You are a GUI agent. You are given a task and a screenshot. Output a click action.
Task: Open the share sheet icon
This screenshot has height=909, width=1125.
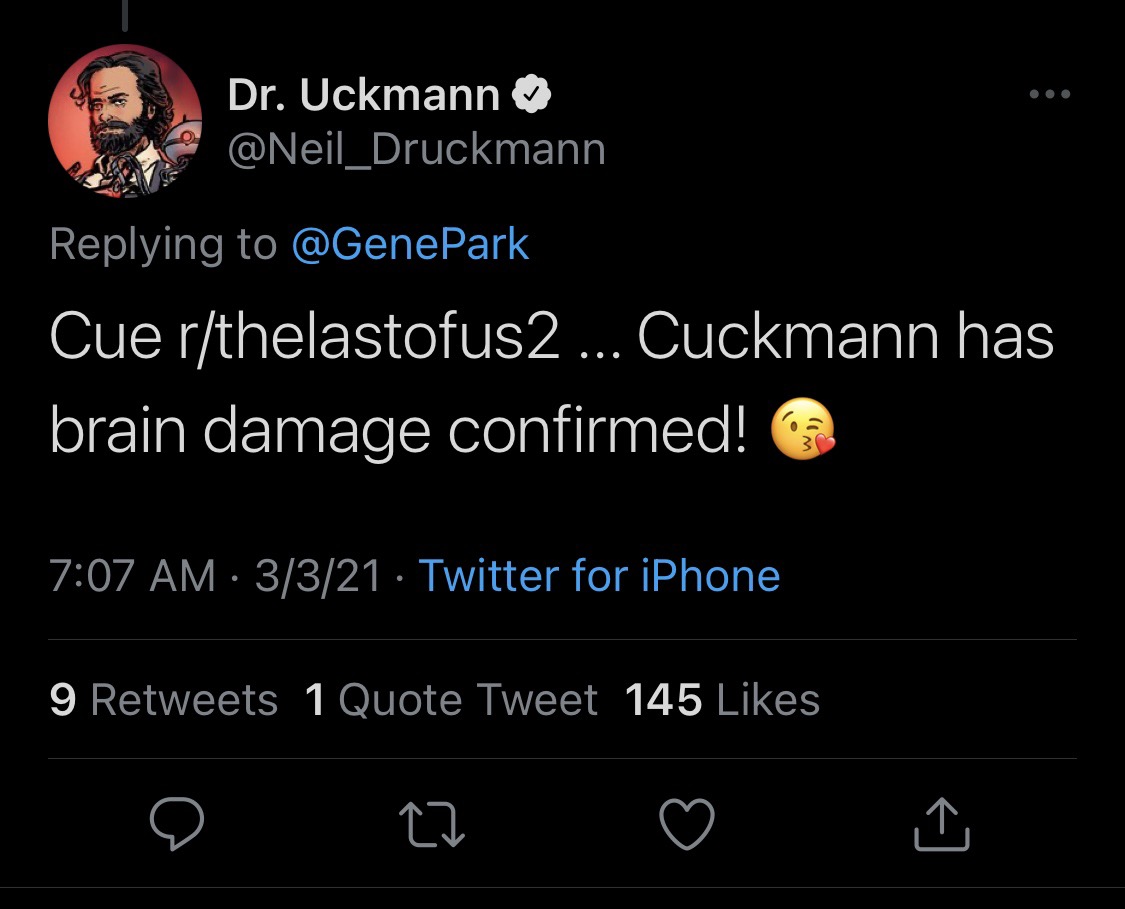coord(942,824)
